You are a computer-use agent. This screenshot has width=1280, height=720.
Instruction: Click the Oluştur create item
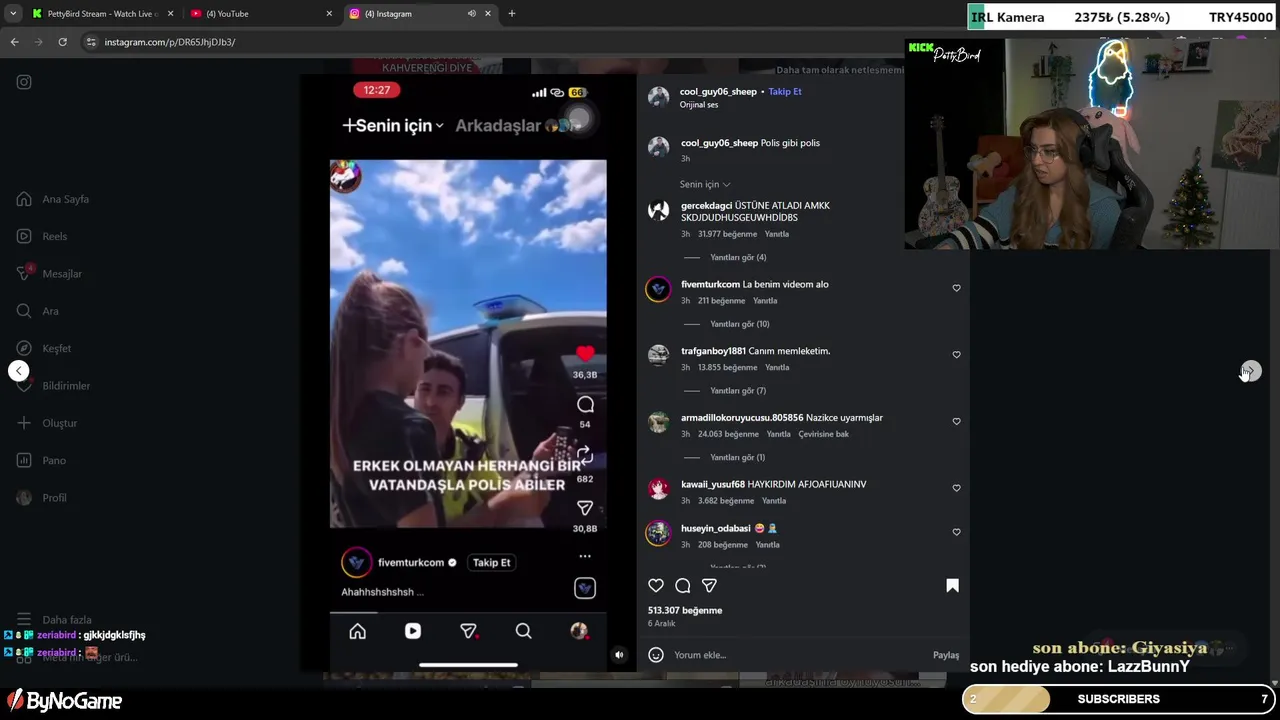click(47, 423)
